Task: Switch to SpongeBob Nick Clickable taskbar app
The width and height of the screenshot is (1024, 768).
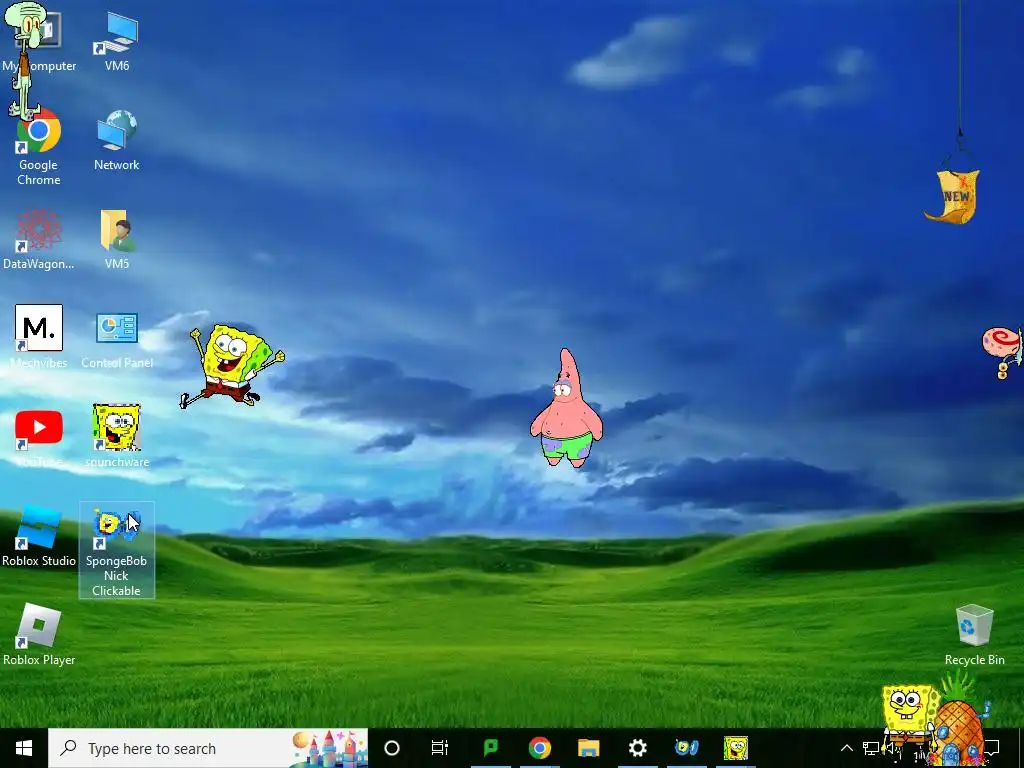Action: point(686,748)
